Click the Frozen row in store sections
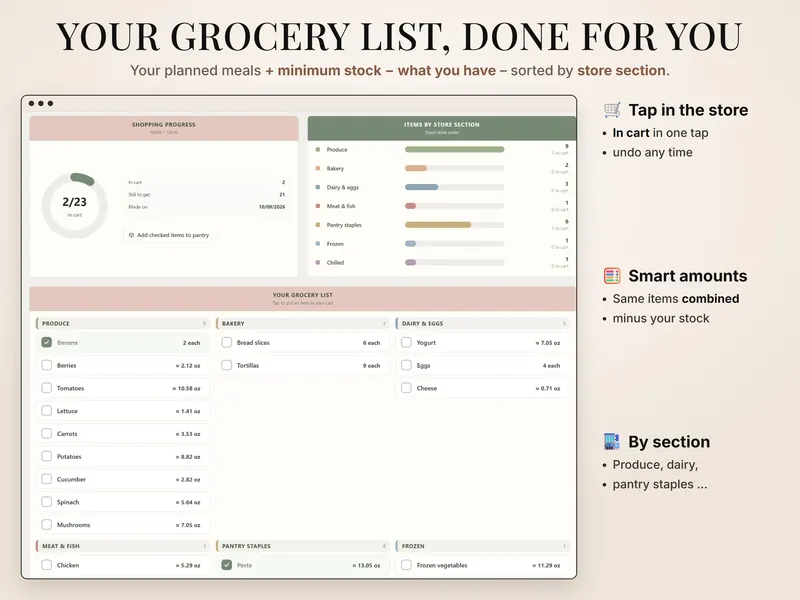This screenshot has height=600, width=800. coord(442,244)
